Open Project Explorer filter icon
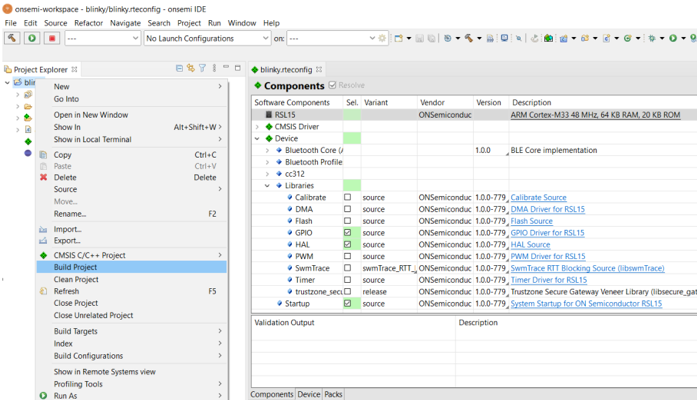 202,68
